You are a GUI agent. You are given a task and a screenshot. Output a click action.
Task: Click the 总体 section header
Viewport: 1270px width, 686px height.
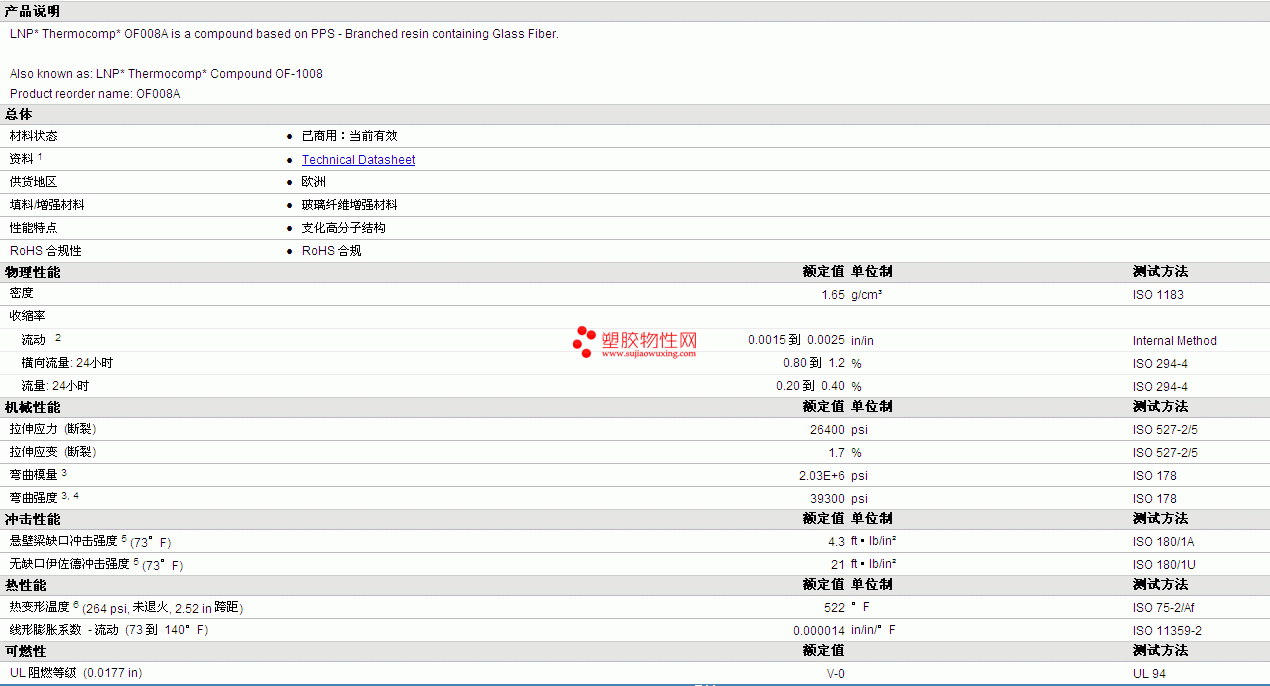(19, 115)
